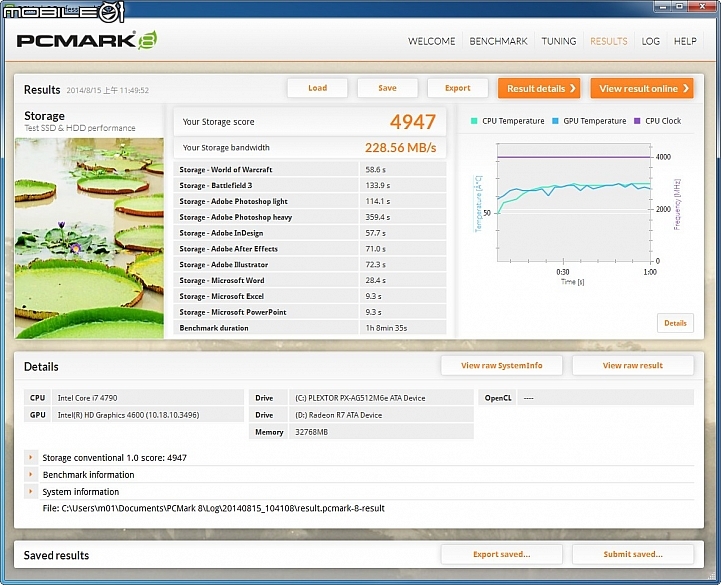
Task: Open the HELP tab
Action: [x=685, y=41]
